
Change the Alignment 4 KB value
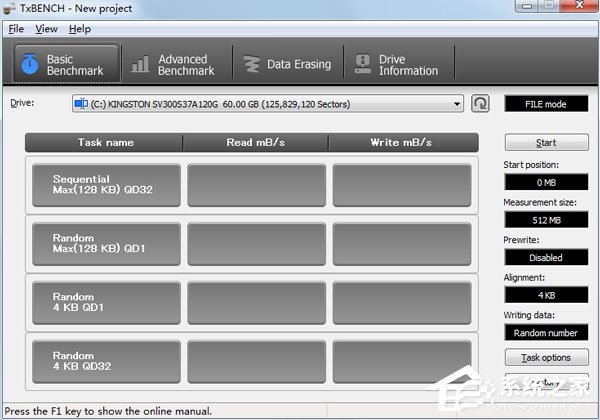[x=546, y=295]
